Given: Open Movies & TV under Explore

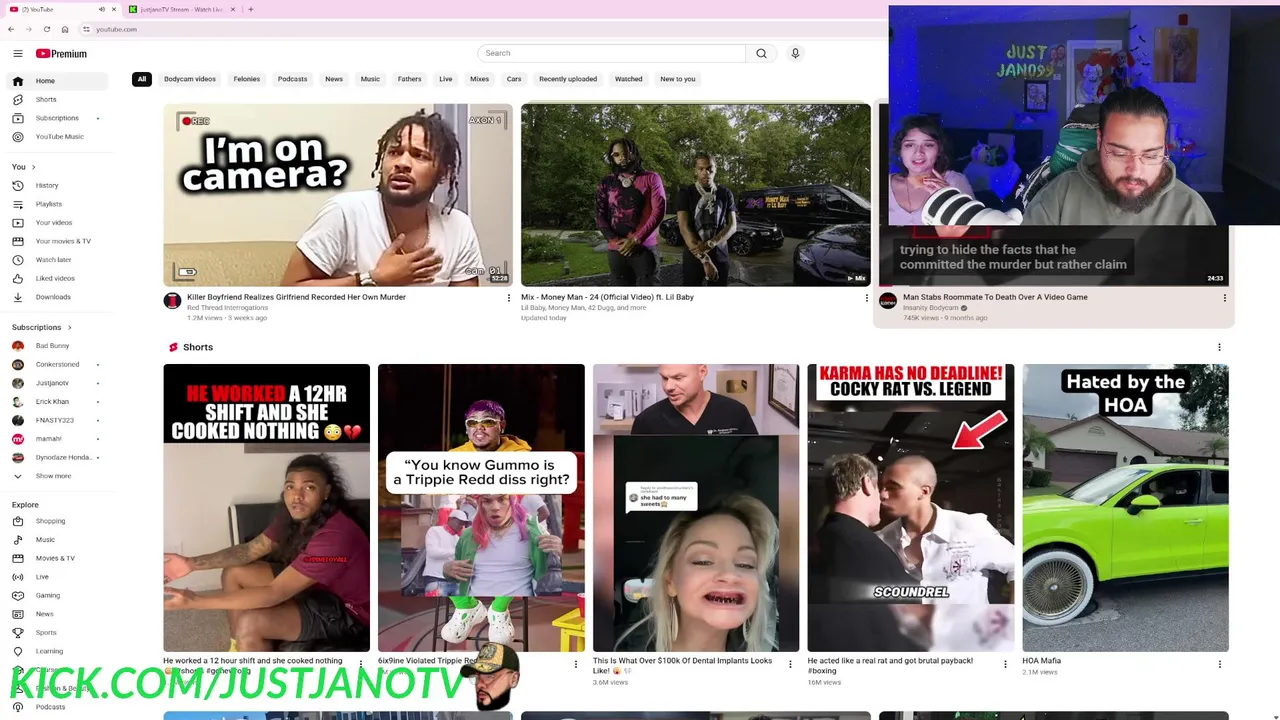Looking at the screenshot, I should pyautogui.click(x=60, y=558).
